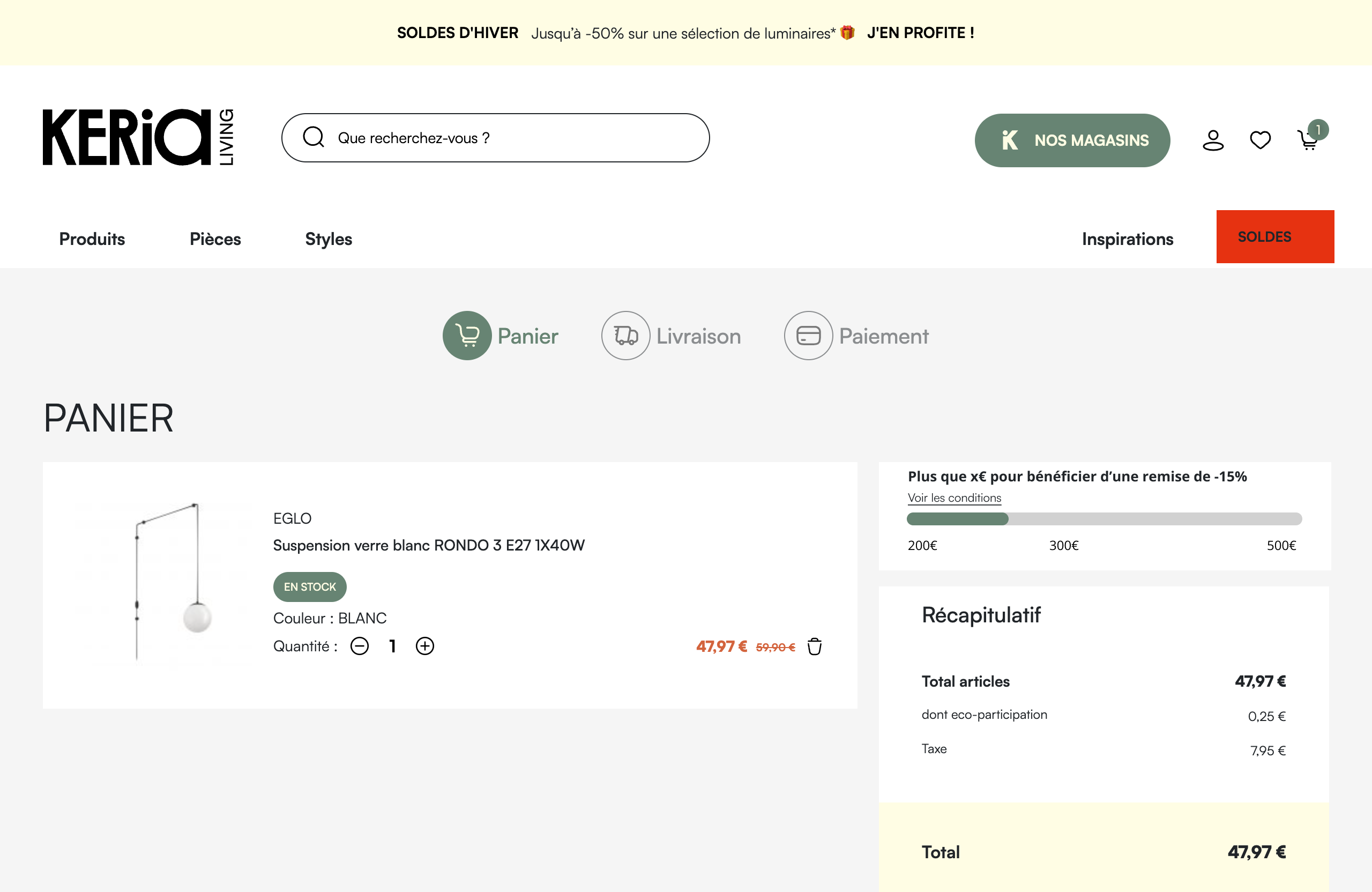1372x892 pixels.
Task: Open the user account icon
Action: click(1213, 140)
